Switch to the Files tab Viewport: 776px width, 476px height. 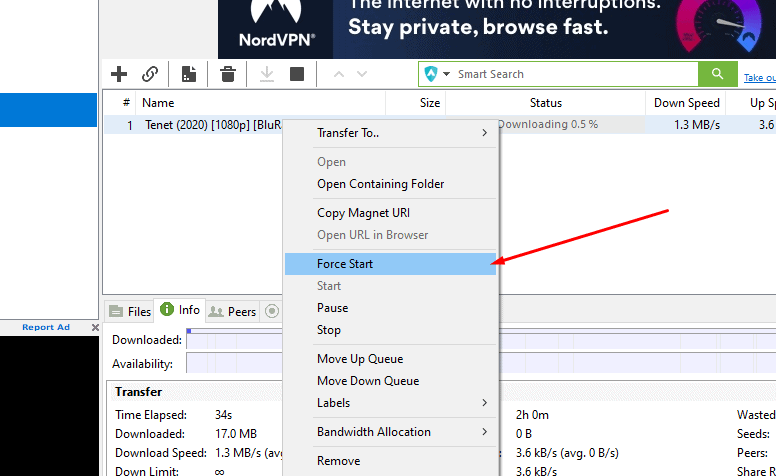[x=129, y=312]
